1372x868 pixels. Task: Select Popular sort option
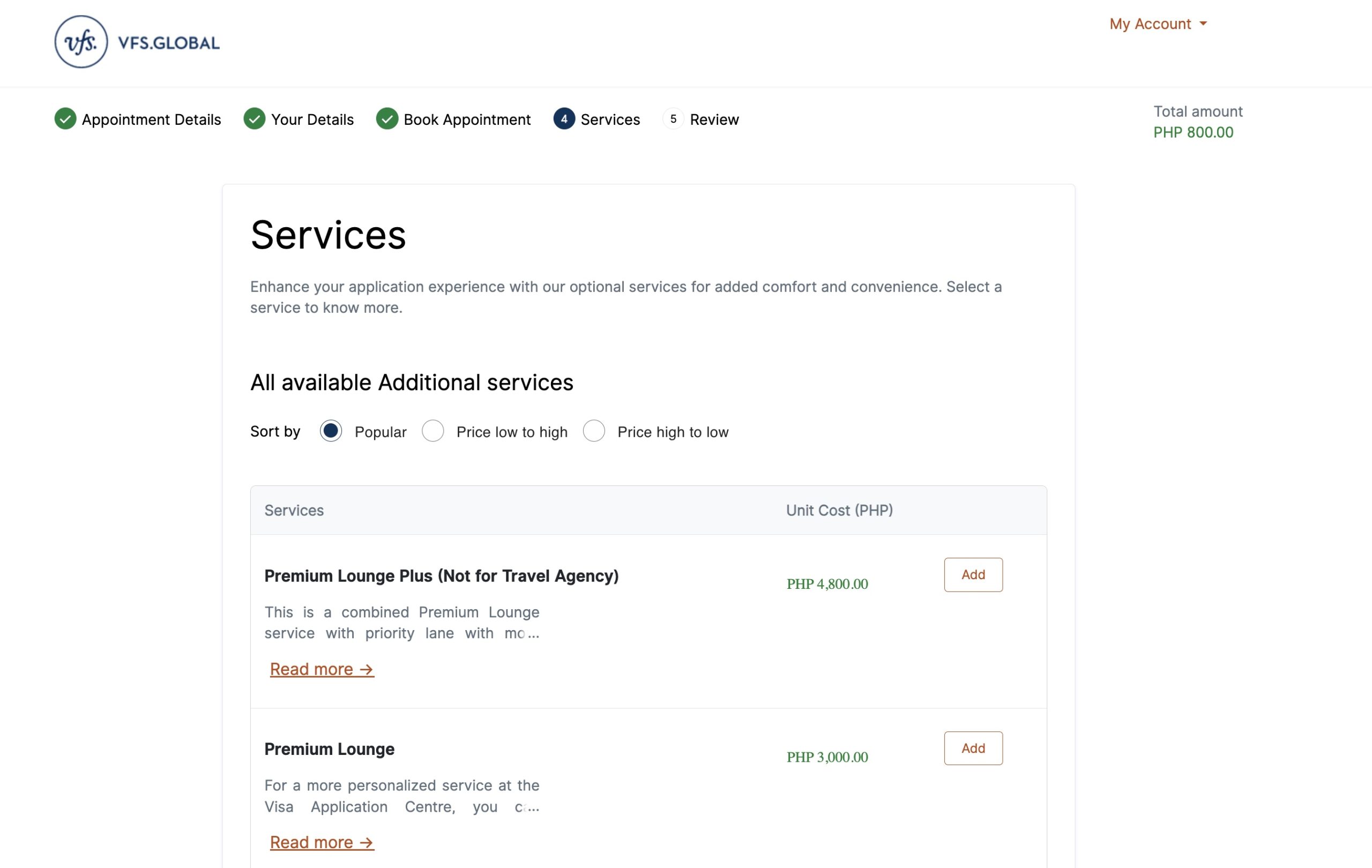331,431
